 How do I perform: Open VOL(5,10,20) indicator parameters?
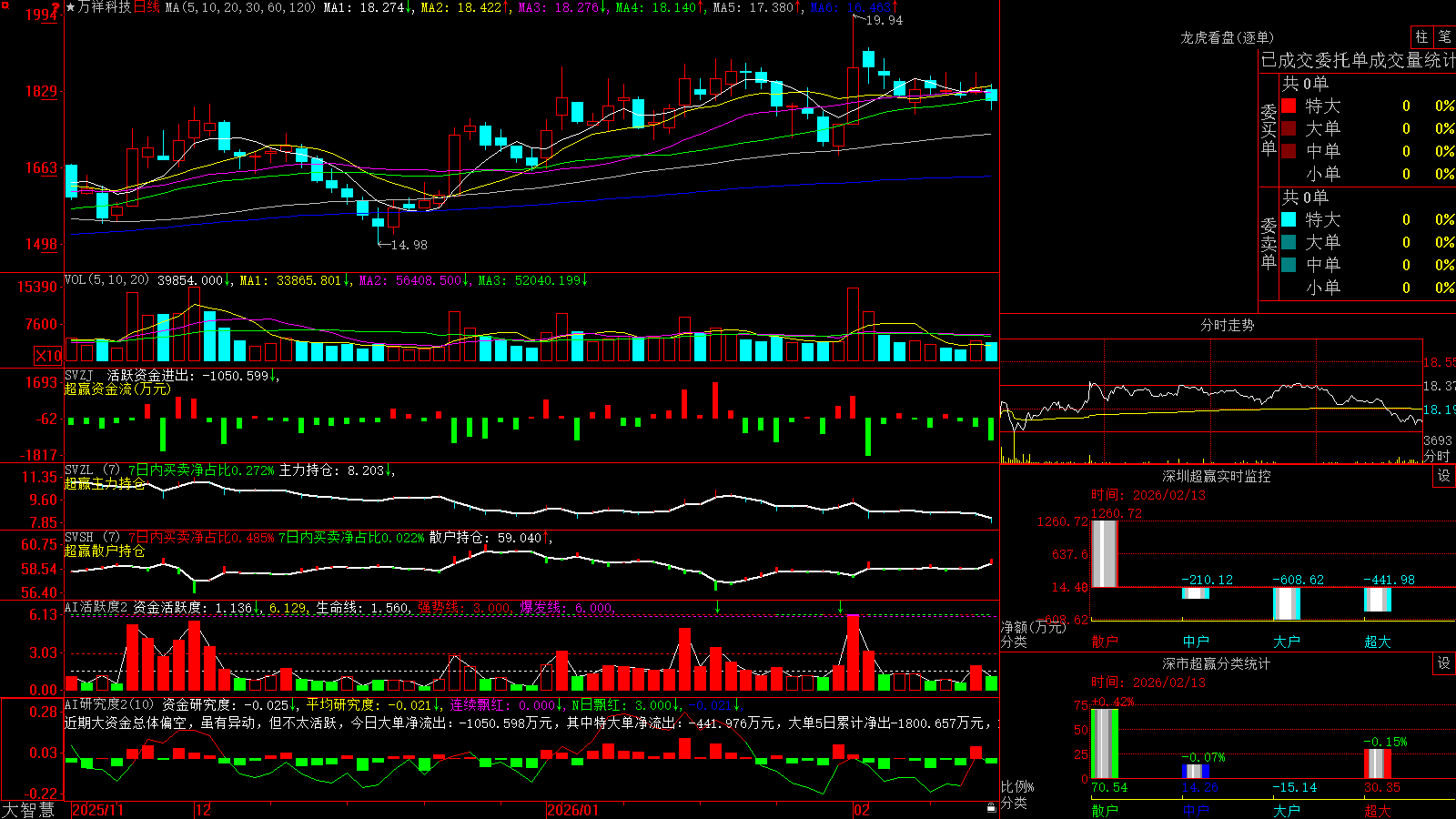pyautogui.click(x=106, y=280)
